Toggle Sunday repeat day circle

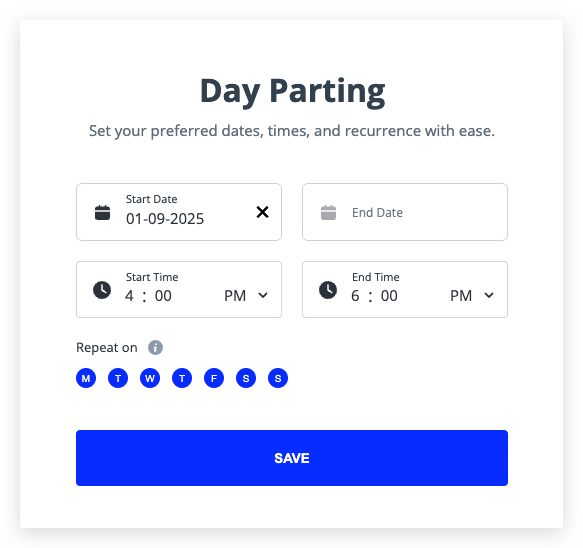click(x=278, y=378)
